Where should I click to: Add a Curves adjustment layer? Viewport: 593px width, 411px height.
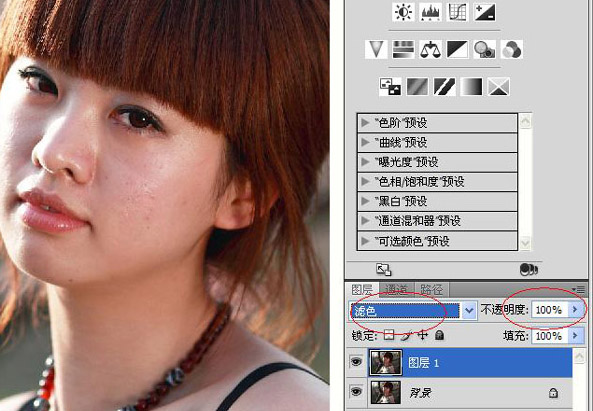tap(458, 12)
